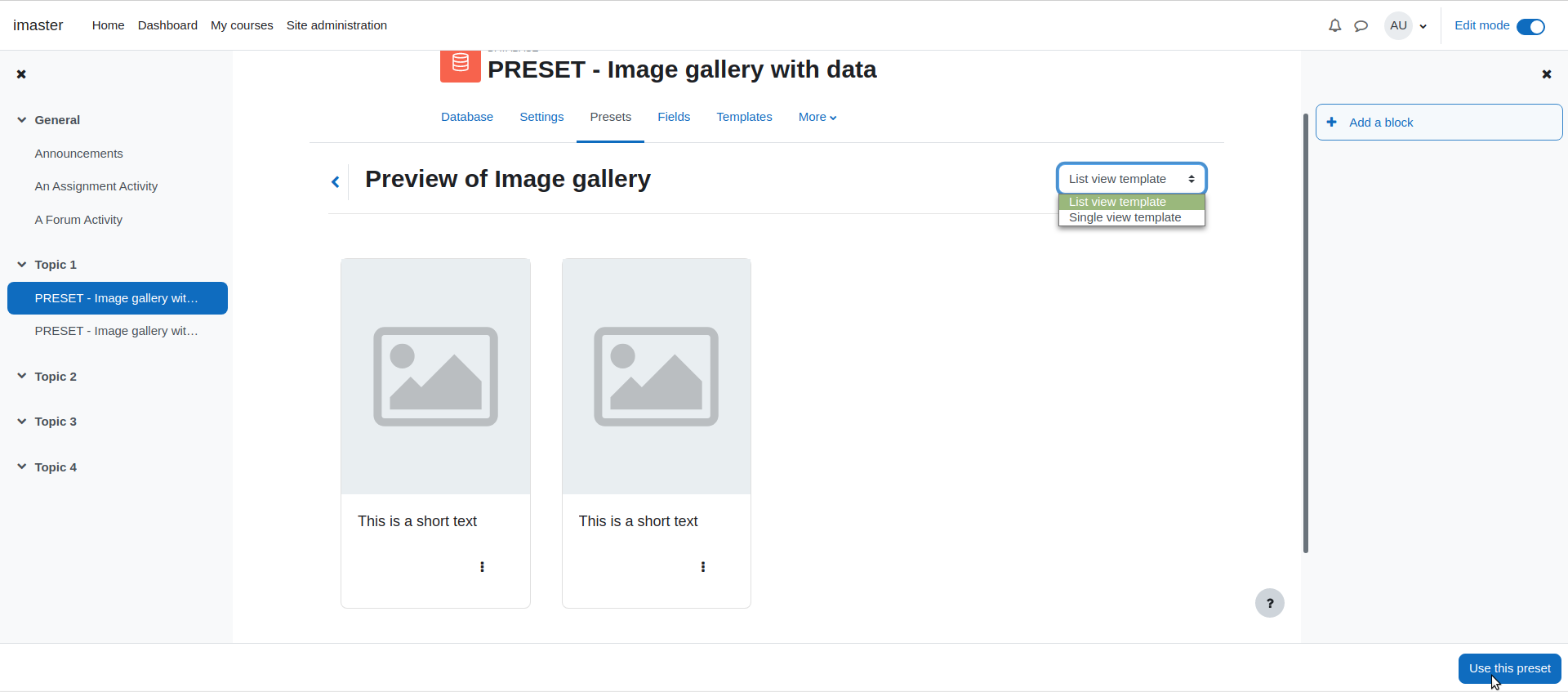Click Add a block button
Image resolution: width=1568 pixels, height=692 pixels.
coord(1439,123)
